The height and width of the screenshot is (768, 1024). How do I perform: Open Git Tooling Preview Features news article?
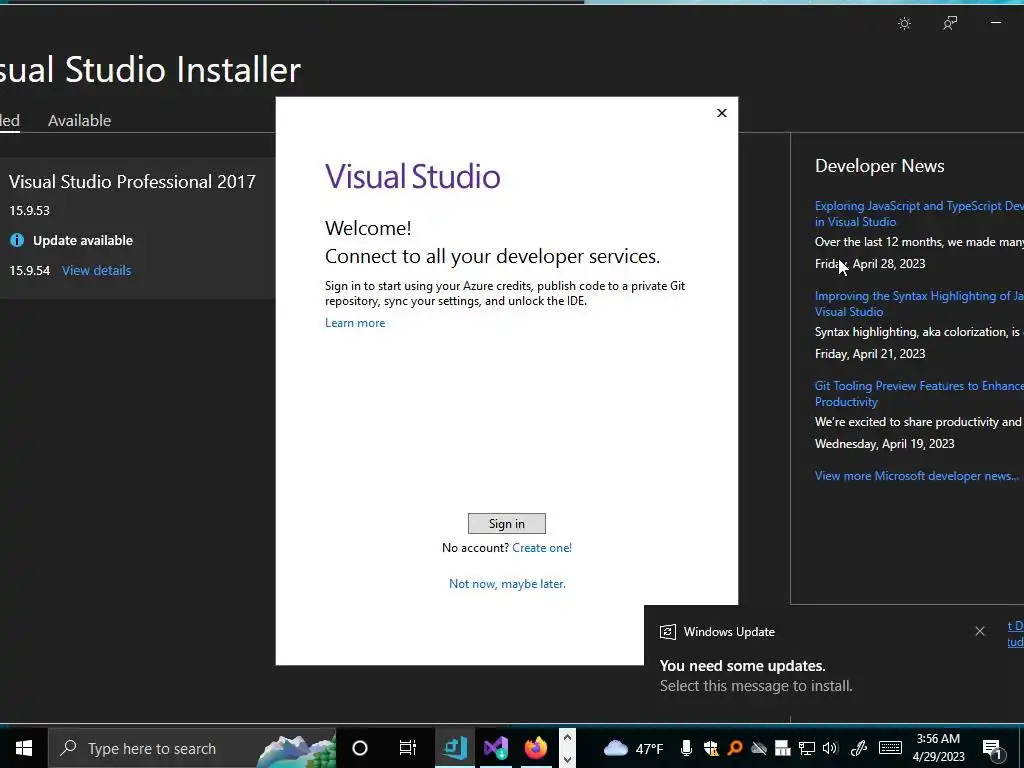click(x=920, y=394)
